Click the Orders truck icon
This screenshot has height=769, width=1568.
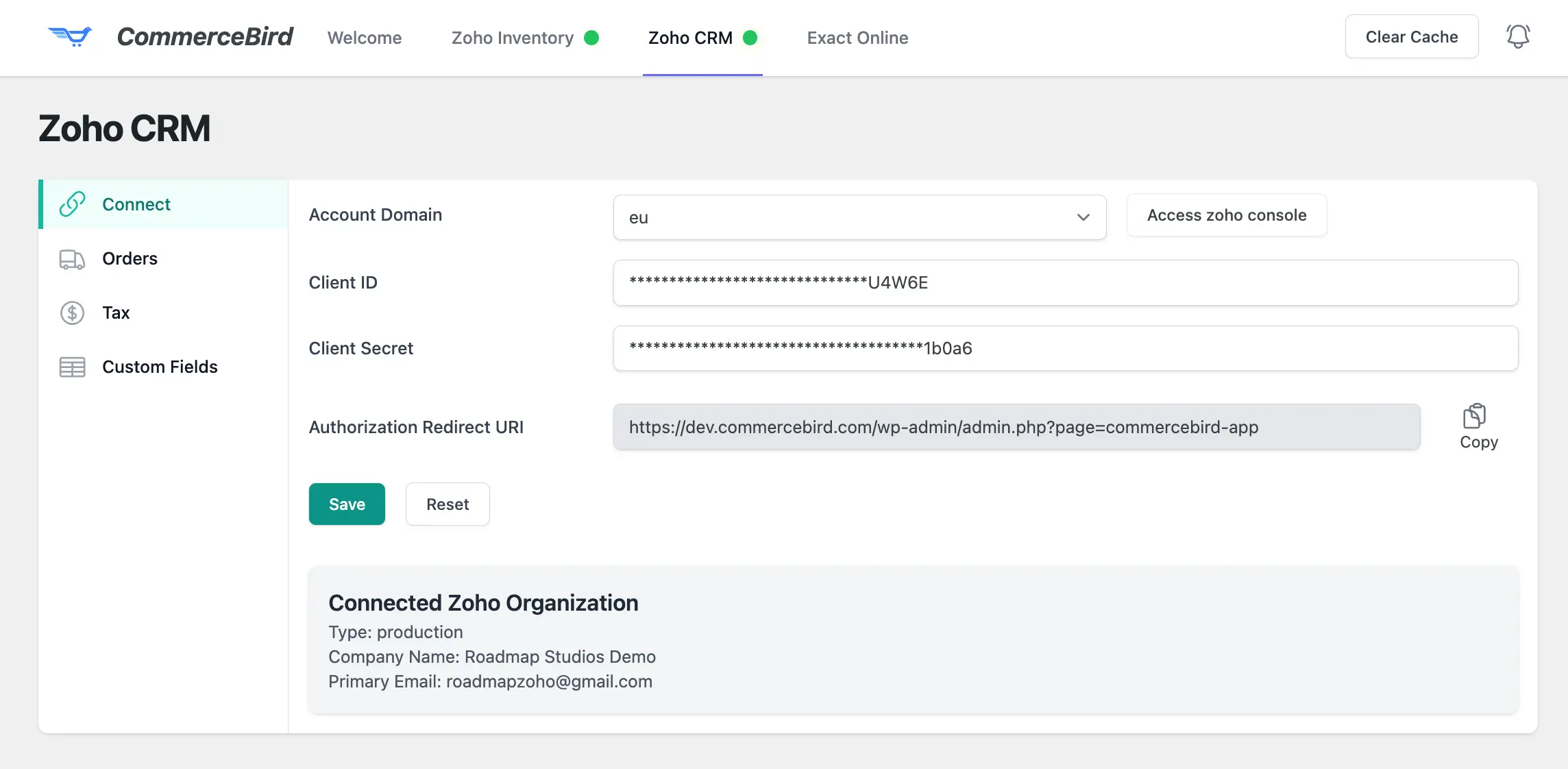coord(72,259)
